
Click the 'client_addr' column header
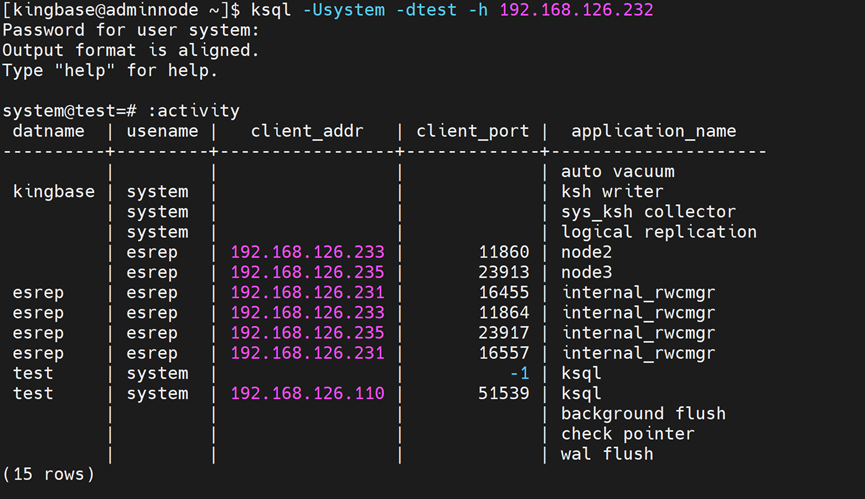coord(307,131)
